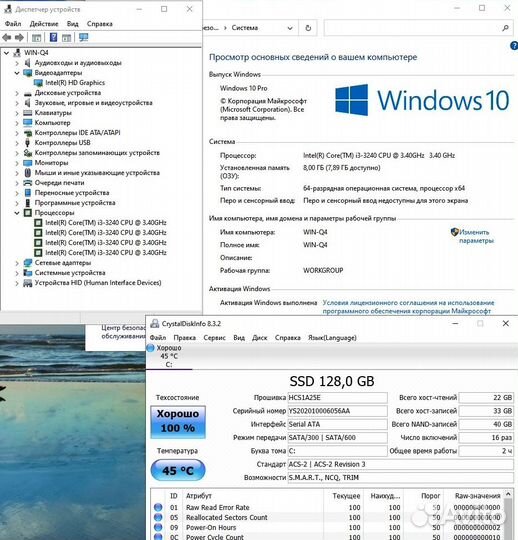This screenshot has width=518, height=540.
Task: Click the shield icon beside Изменить параметры
Action: coord(455,232)
